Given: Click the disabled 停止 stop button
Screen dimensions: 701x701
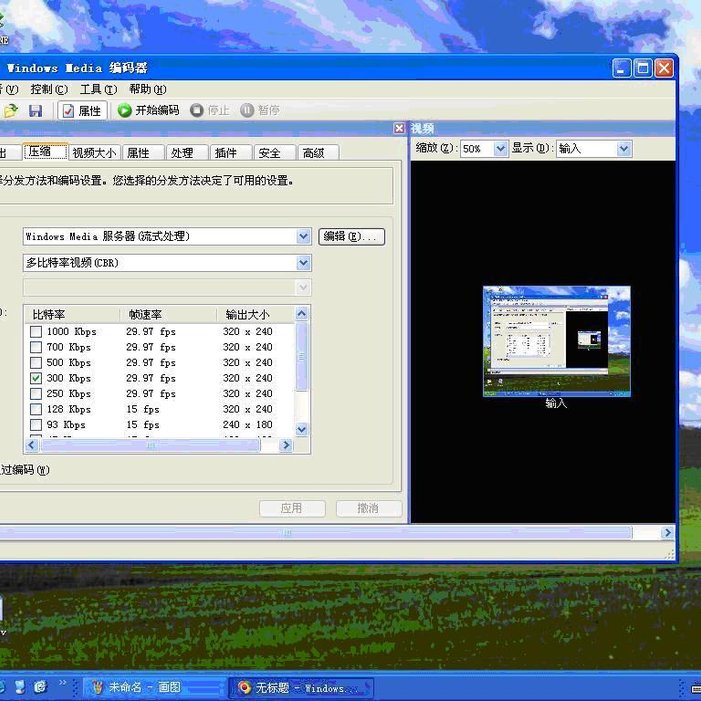Looking at the screenshot, I should (x=210, y=110).
